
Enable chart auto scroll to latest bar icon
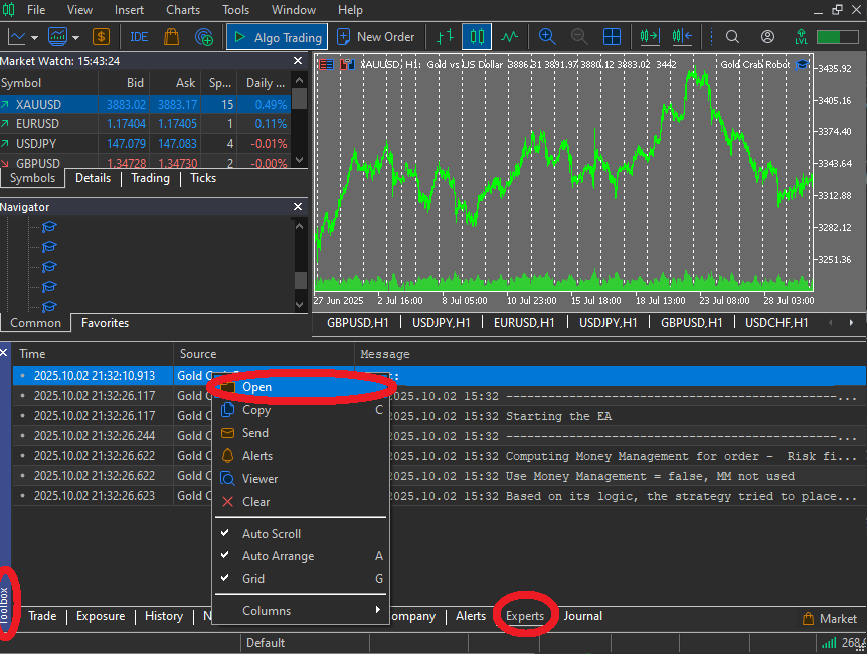648,37
